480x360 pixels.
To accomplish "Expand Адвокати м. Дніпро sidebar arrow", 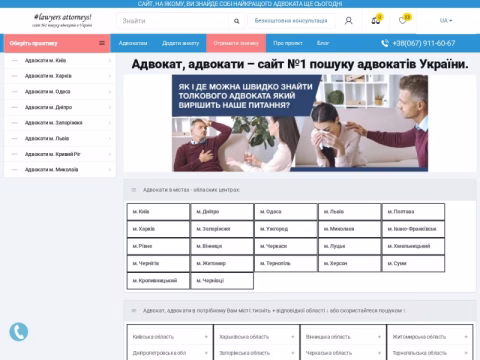I will 110,107.
